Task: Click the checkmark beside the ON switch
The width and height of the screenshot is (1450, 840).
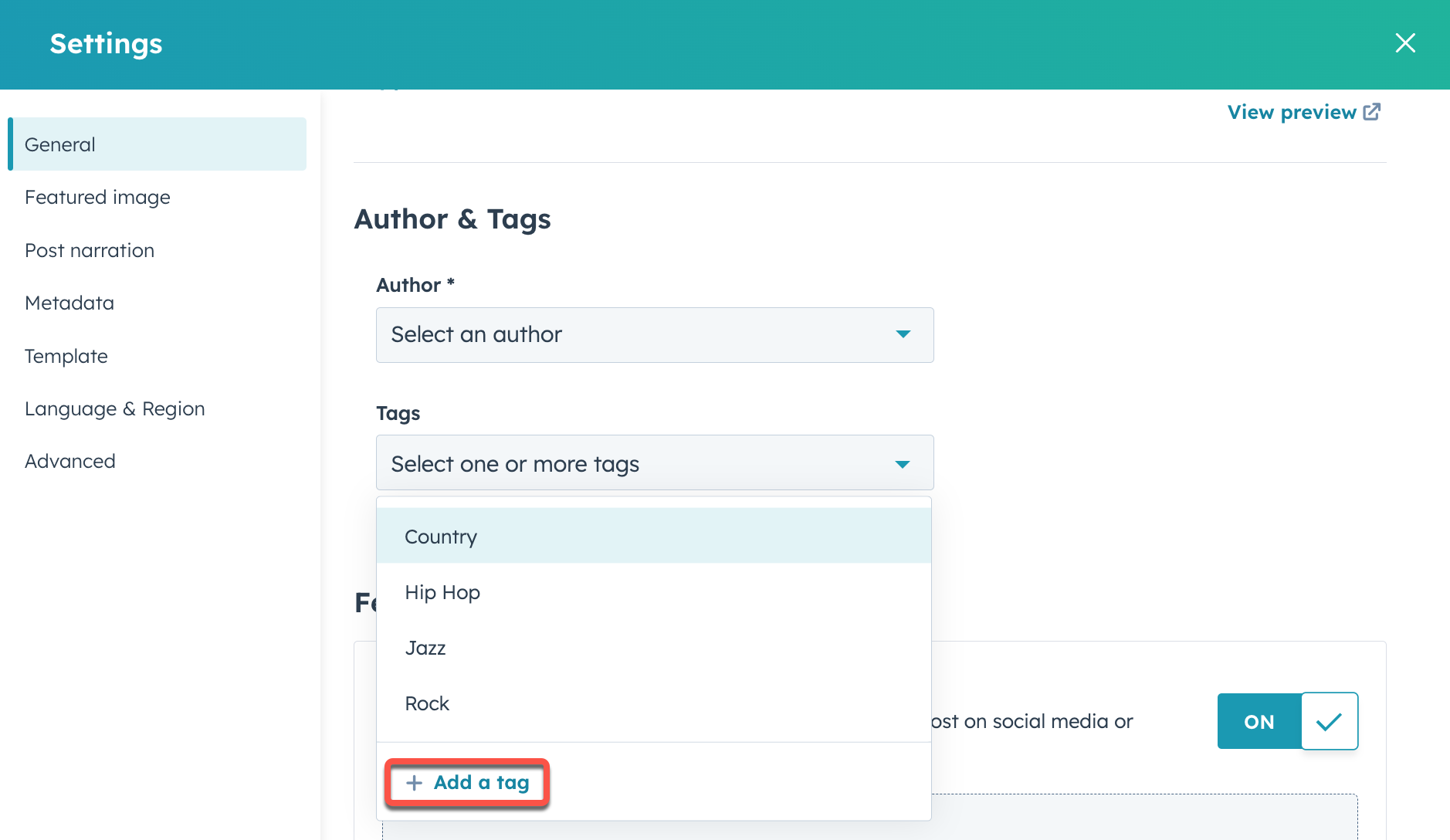Action: click(1330, 721)
